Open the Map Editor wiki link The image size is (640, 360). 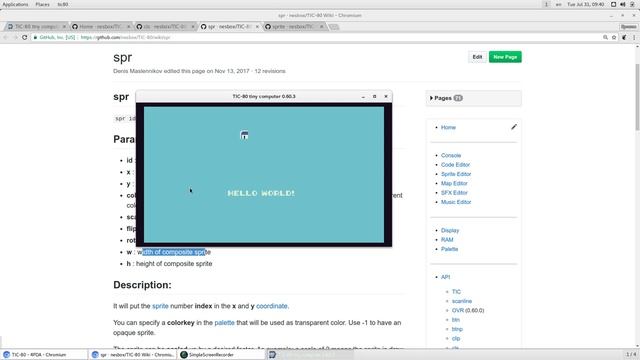pyautogui.click(x=454, y=184)
